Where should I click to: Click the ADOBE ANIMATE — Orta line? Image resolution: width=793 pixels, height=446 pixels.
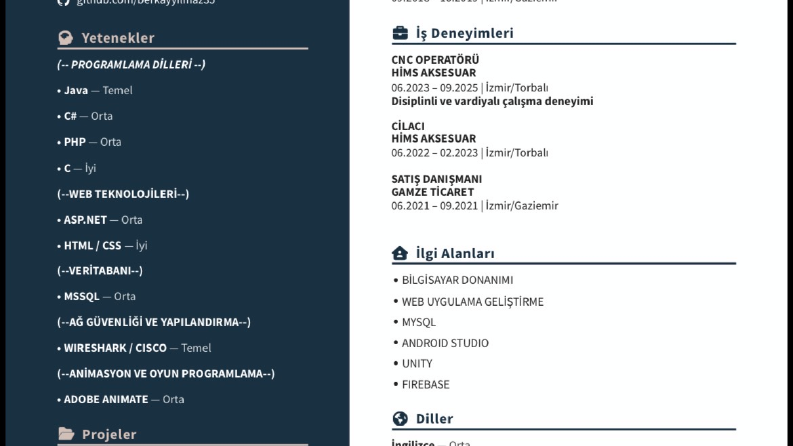coord(121,399)
